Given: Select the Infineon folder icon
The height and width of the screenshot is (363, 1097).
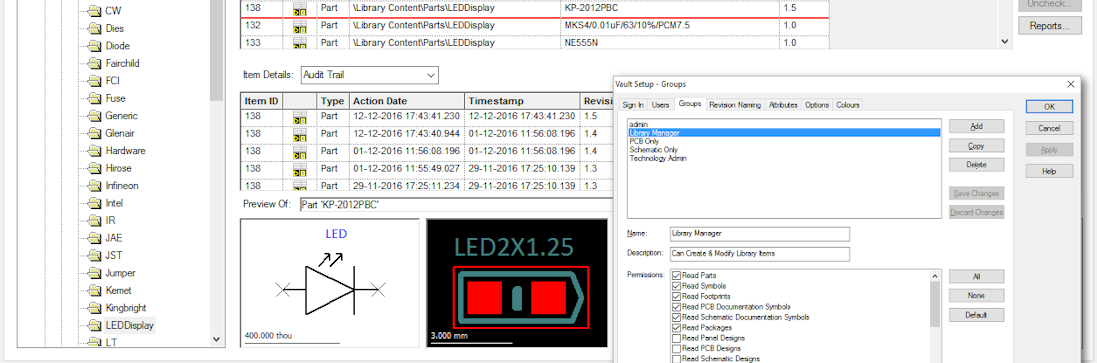Looking at the screenshot, I should click(94, 185).
